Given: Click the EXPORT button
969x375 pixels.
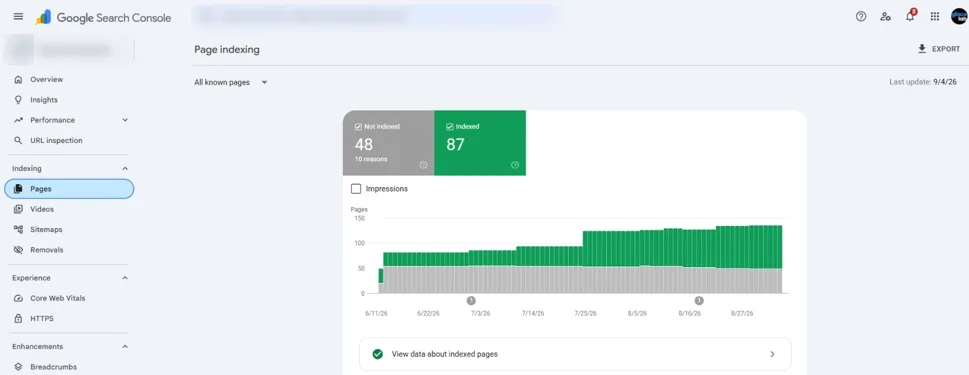Looking at the screenshot, I should click(x=939, y=49).
